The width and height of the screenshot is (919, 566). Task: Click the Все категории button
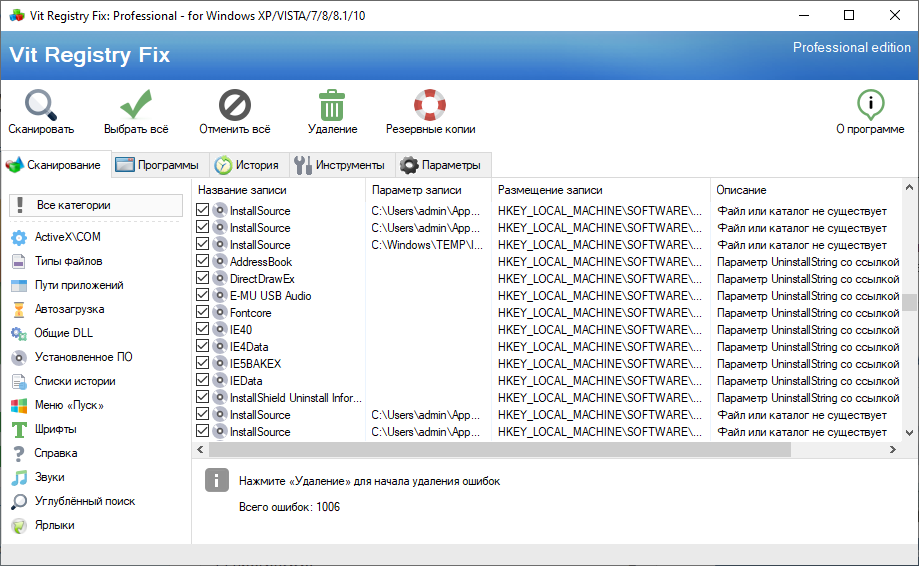pos(96,205)
